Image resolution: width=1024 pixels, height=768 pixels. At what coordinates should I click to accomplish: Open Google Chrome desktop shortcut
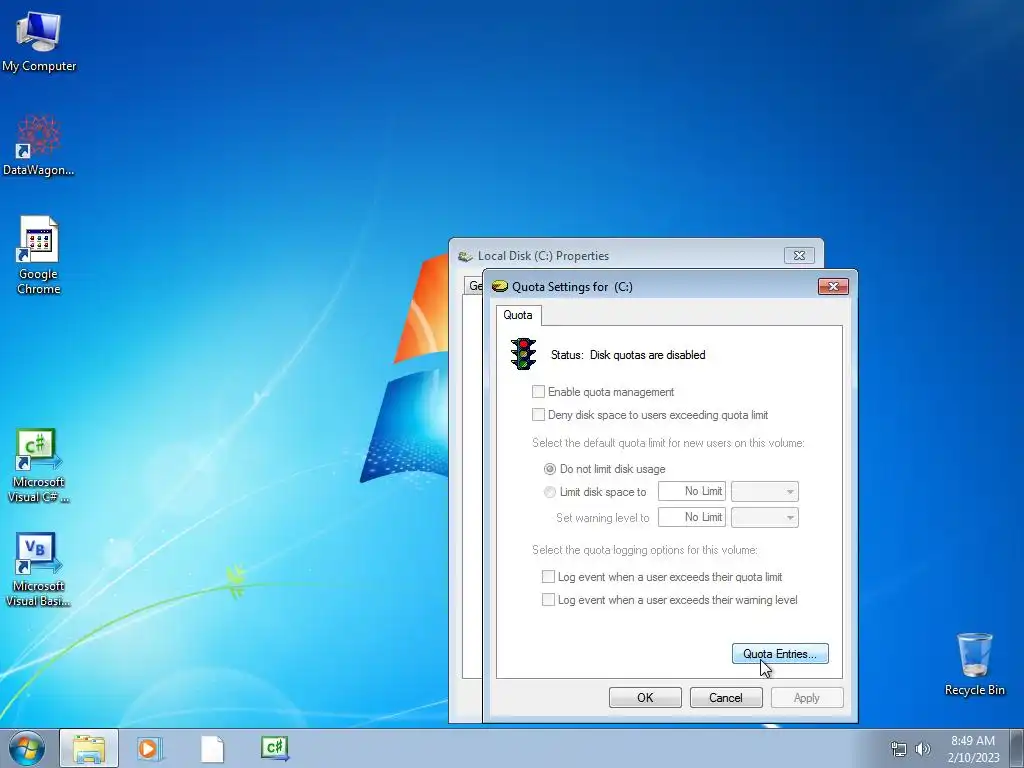(39, 255)
